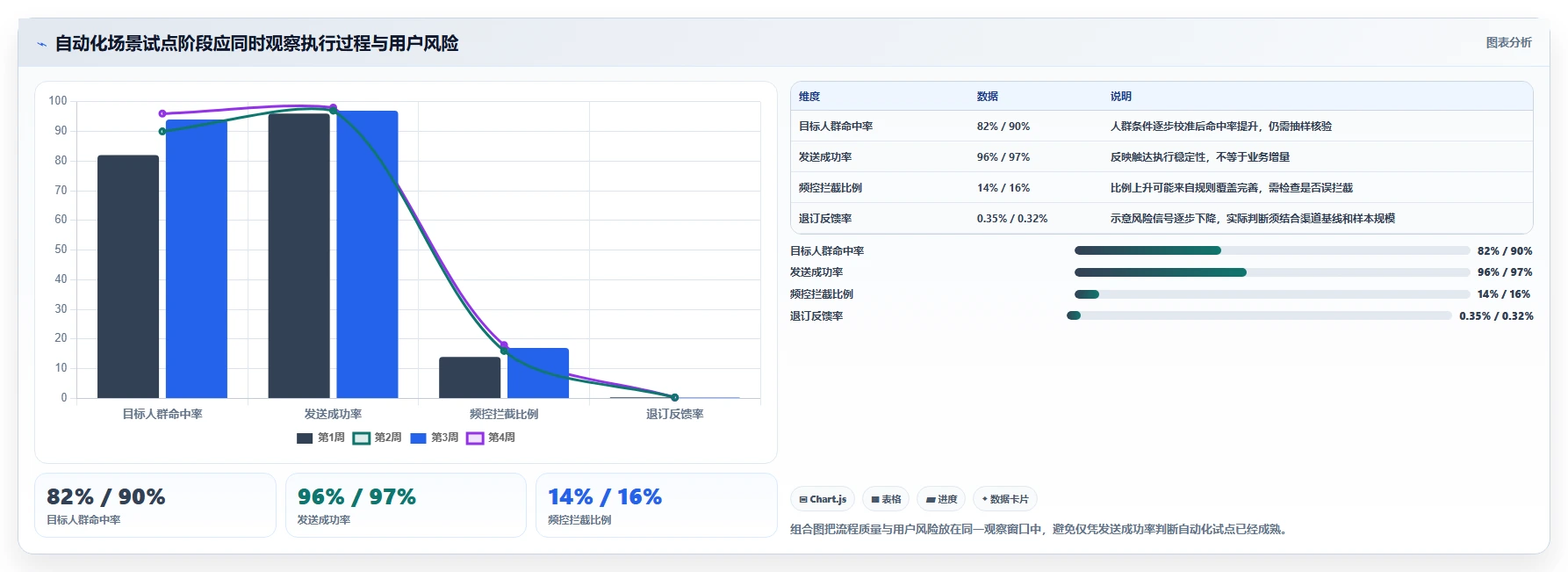This screenshot has height=572, width=1568.
Task: Click the dark bar for 目标人群命中率
Action: [128, 277]
